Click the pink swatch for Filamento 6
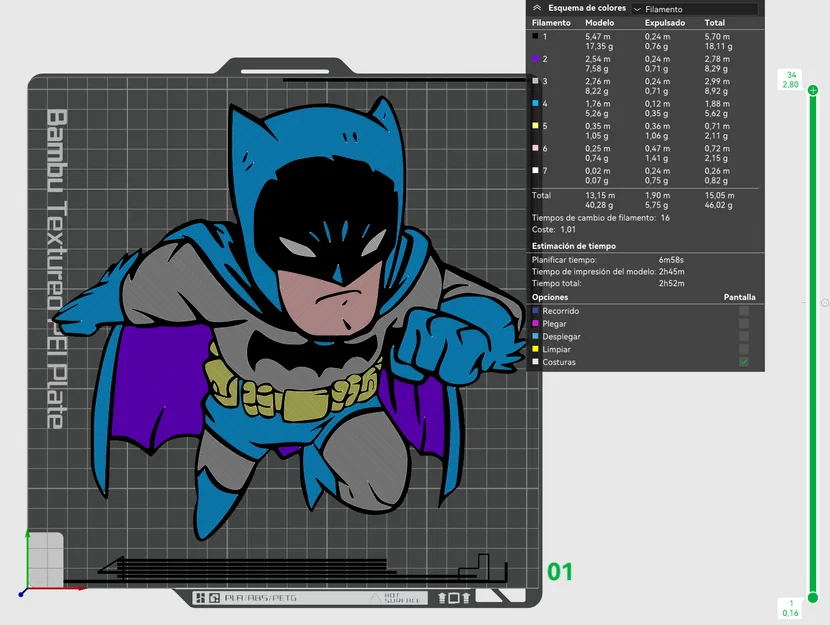The height and width of the screenshot is (625, 830). (536, 147)
